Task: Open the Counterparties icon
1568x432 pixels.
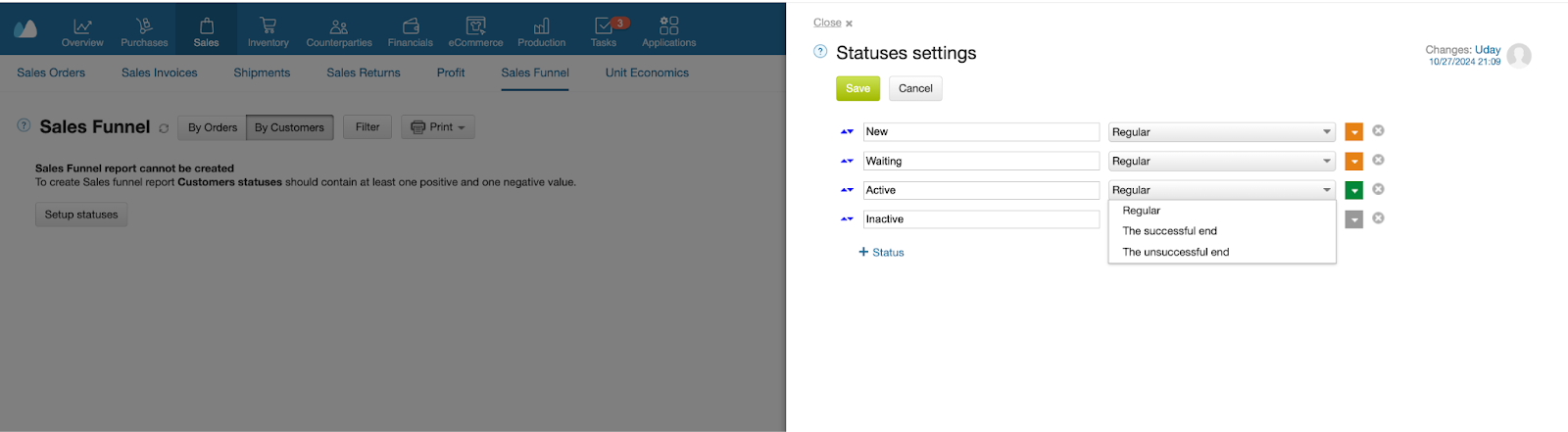Action: 339,26
